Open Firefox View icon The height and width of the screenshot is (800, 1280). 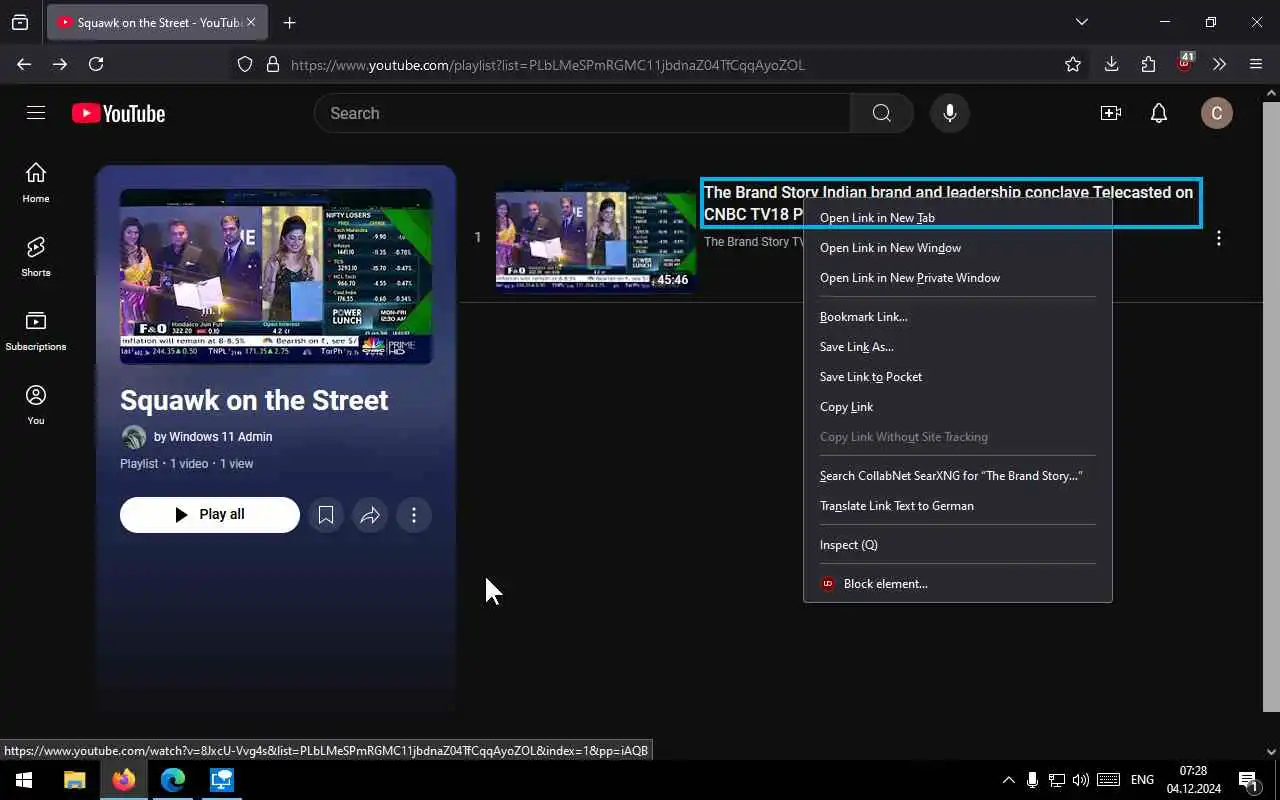(x=20, y=22)
